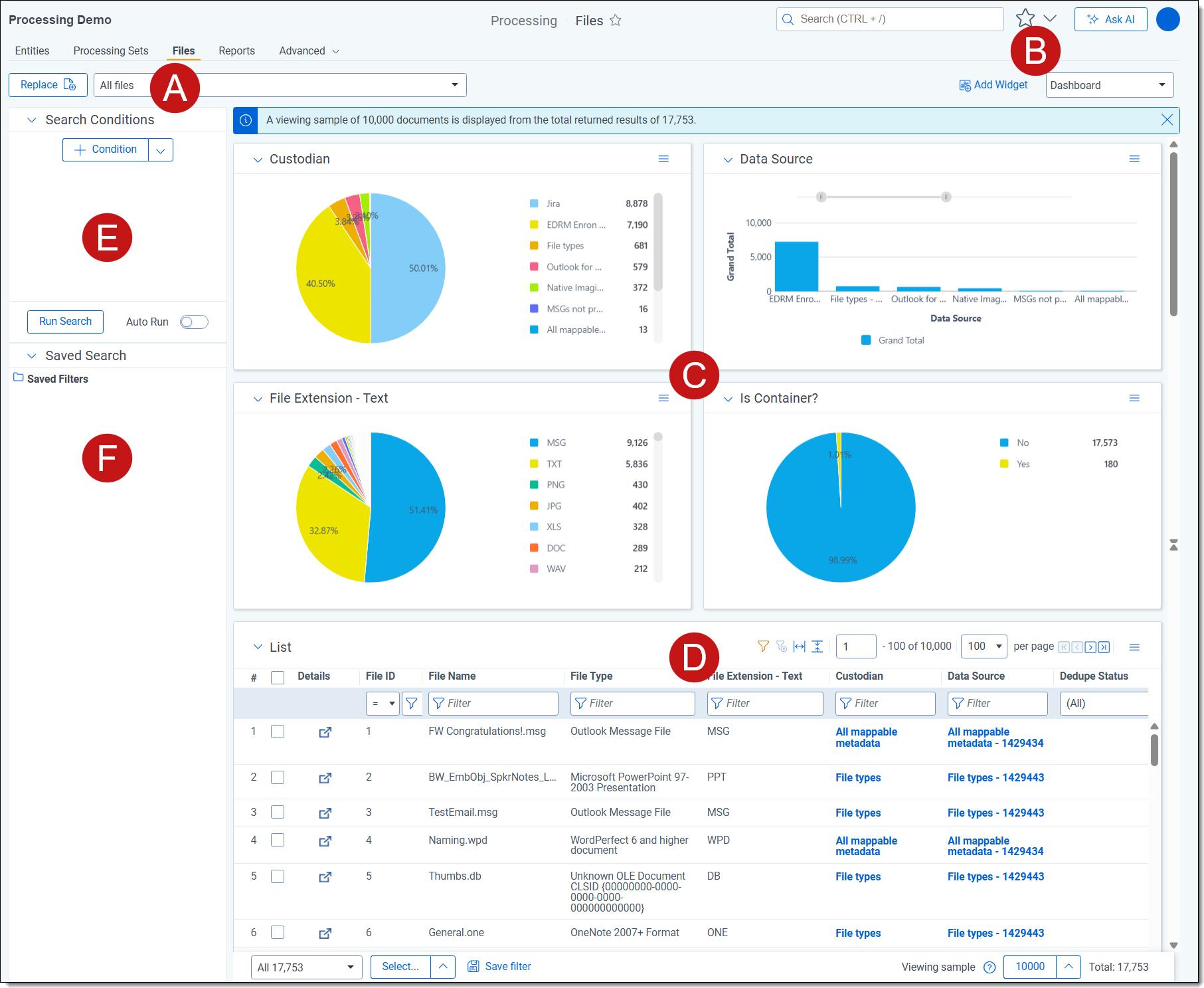Go to next page in List pager
The height and width of the screenshot is (988, 1204).
pos(1090,647)
